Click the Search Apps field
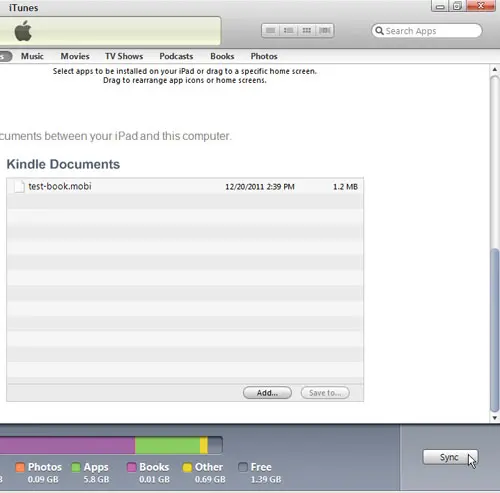 click(427, 31)
